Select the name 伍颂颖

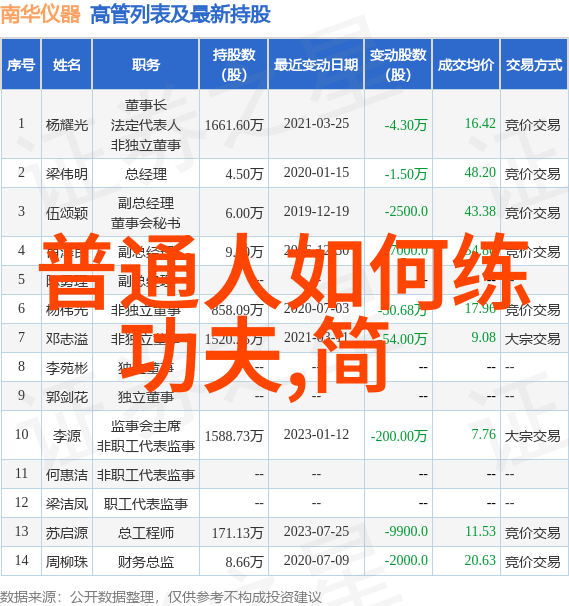tap(67, 213)
